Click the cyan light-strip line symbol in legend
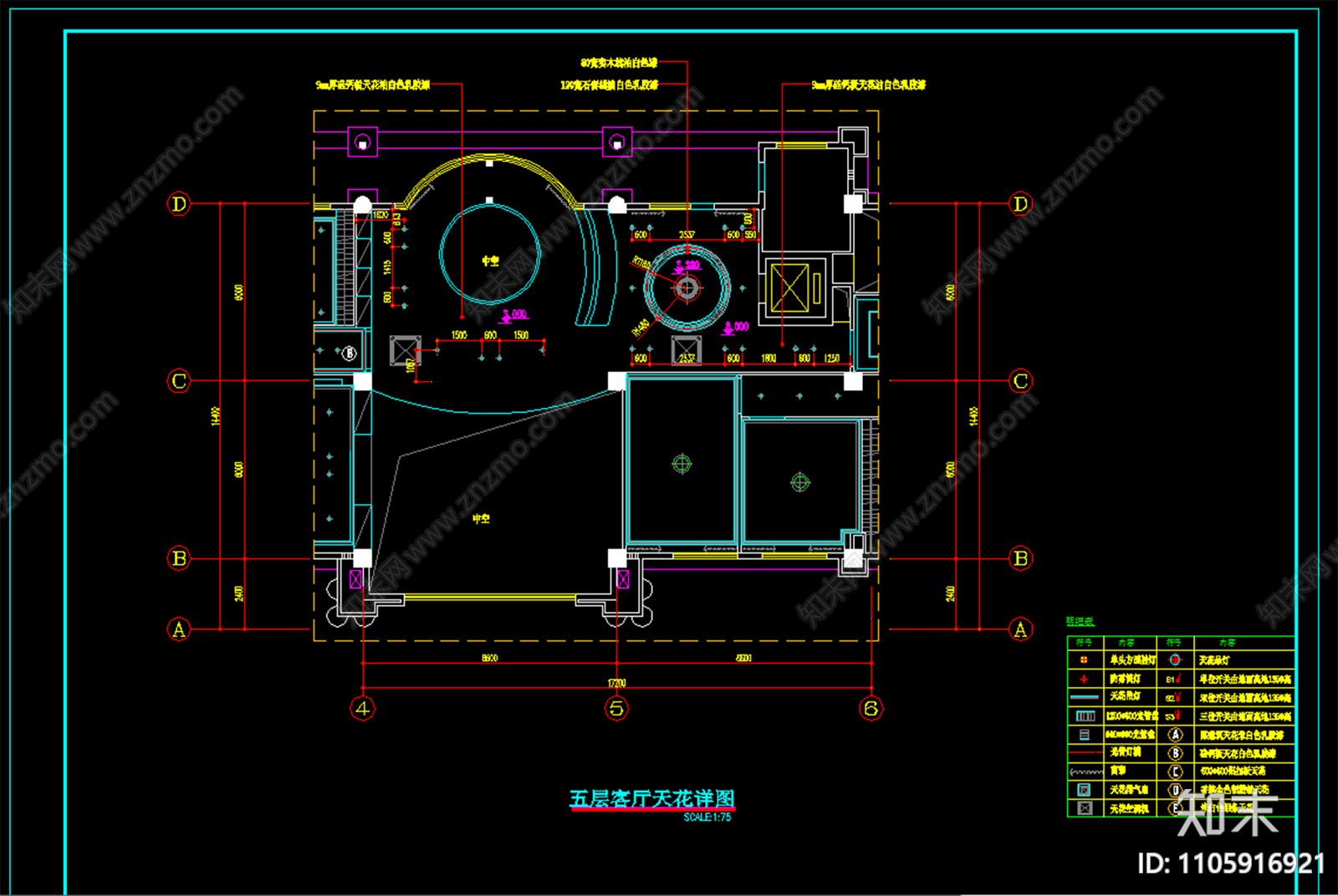The width and height of the screenshot is (1338, 896). pos(1085,697)
